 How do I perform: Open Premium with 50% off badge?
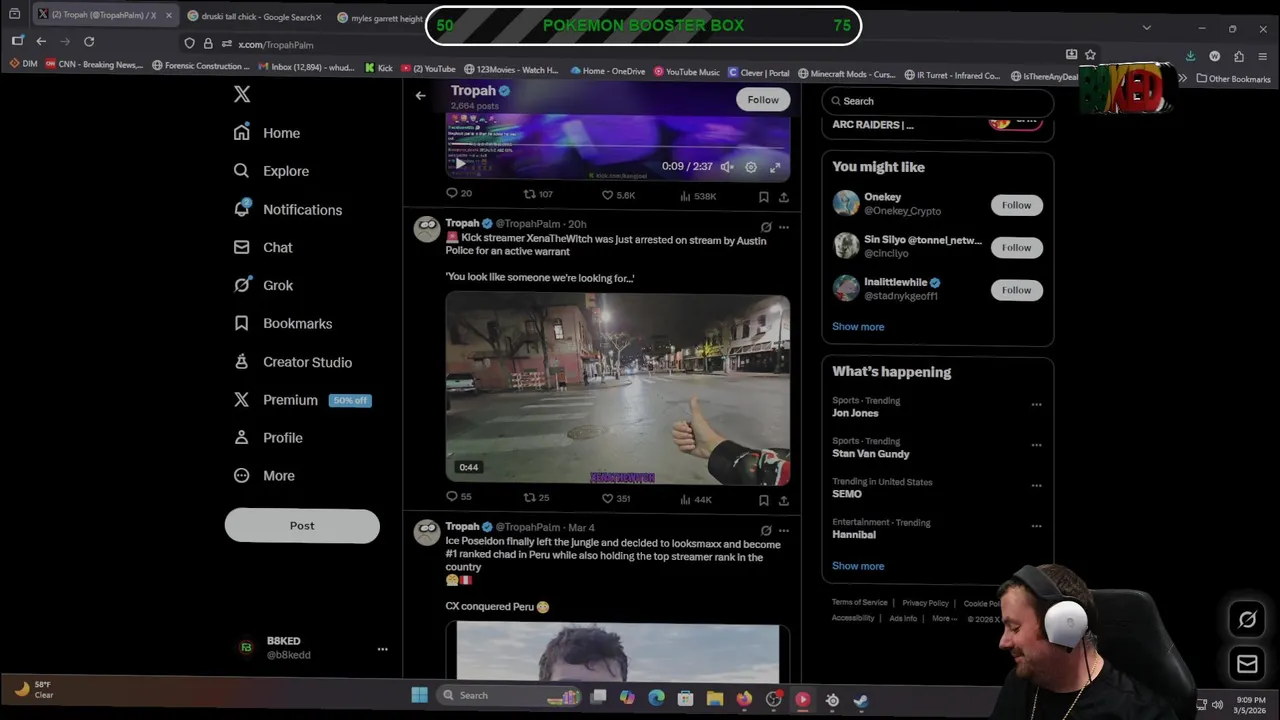[x=302, y=400]
